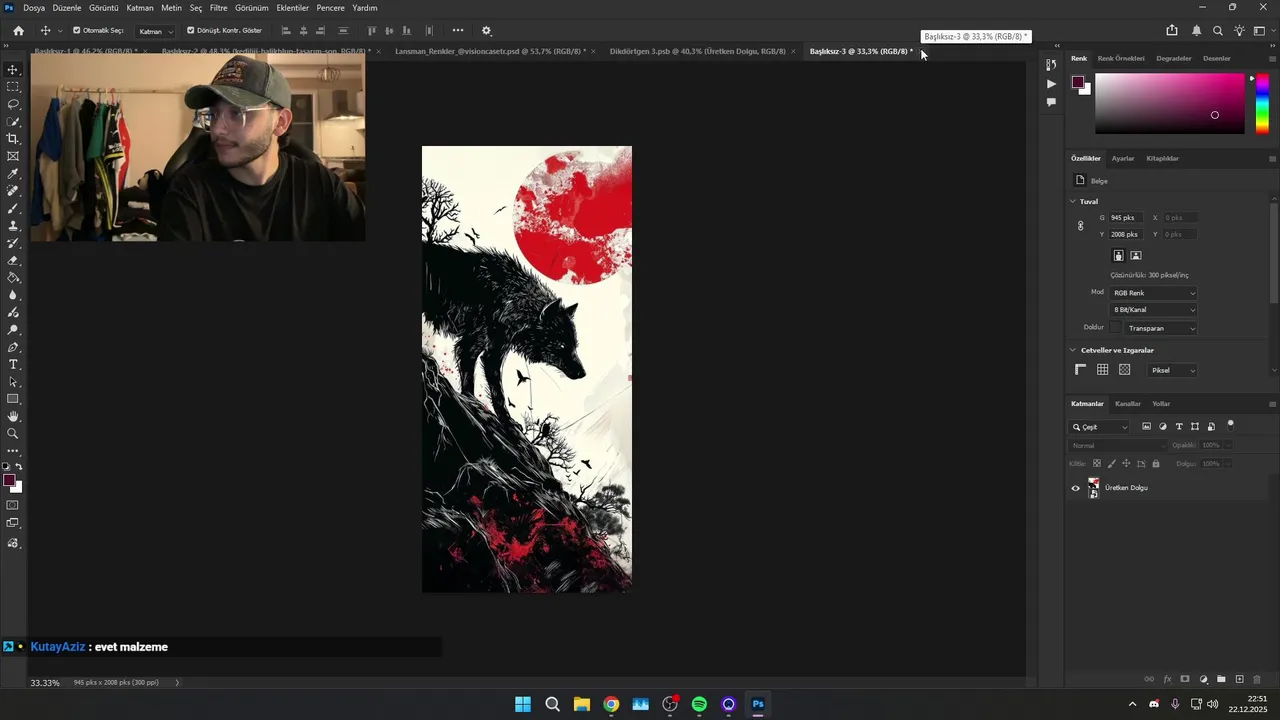Viewport: 1280px width, 720px height.
Task: Collapse the Tuval section
Action: click(x=1073, y=201)
